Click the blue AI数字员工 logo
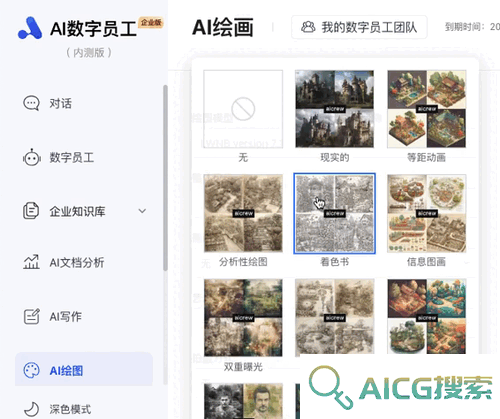The image size is (500, 419). coord(30,28)
